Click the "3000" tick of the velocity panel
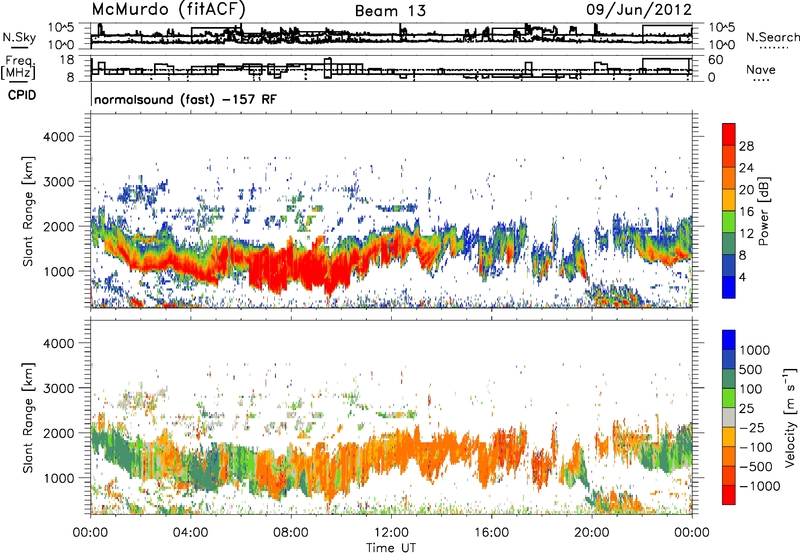 pyautogui.click(x=58, y=388)
